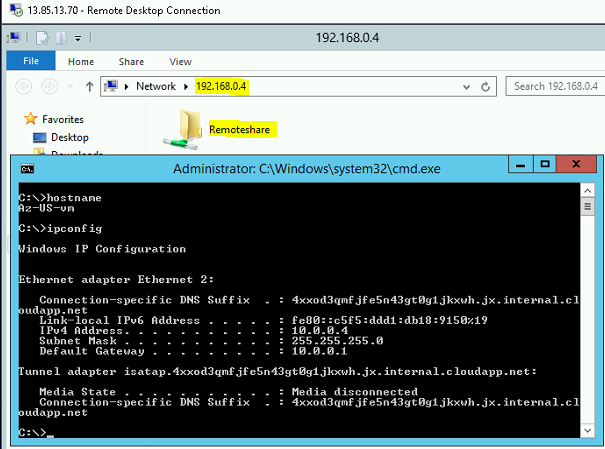Click the Ethernet adapter Ethernet 2 heading

pyautogui.click(x=116, y=279)
